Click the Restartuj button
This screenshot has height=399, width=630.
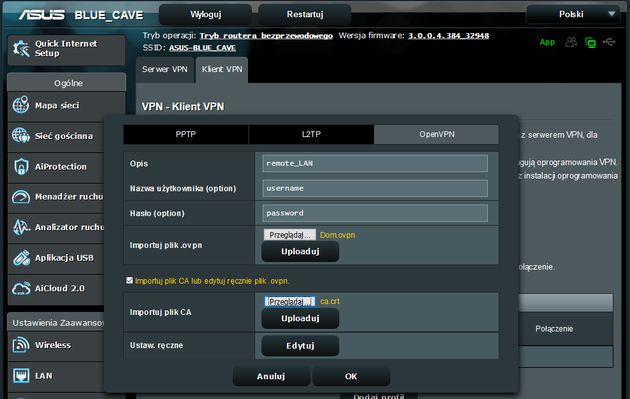coord(305,14)
